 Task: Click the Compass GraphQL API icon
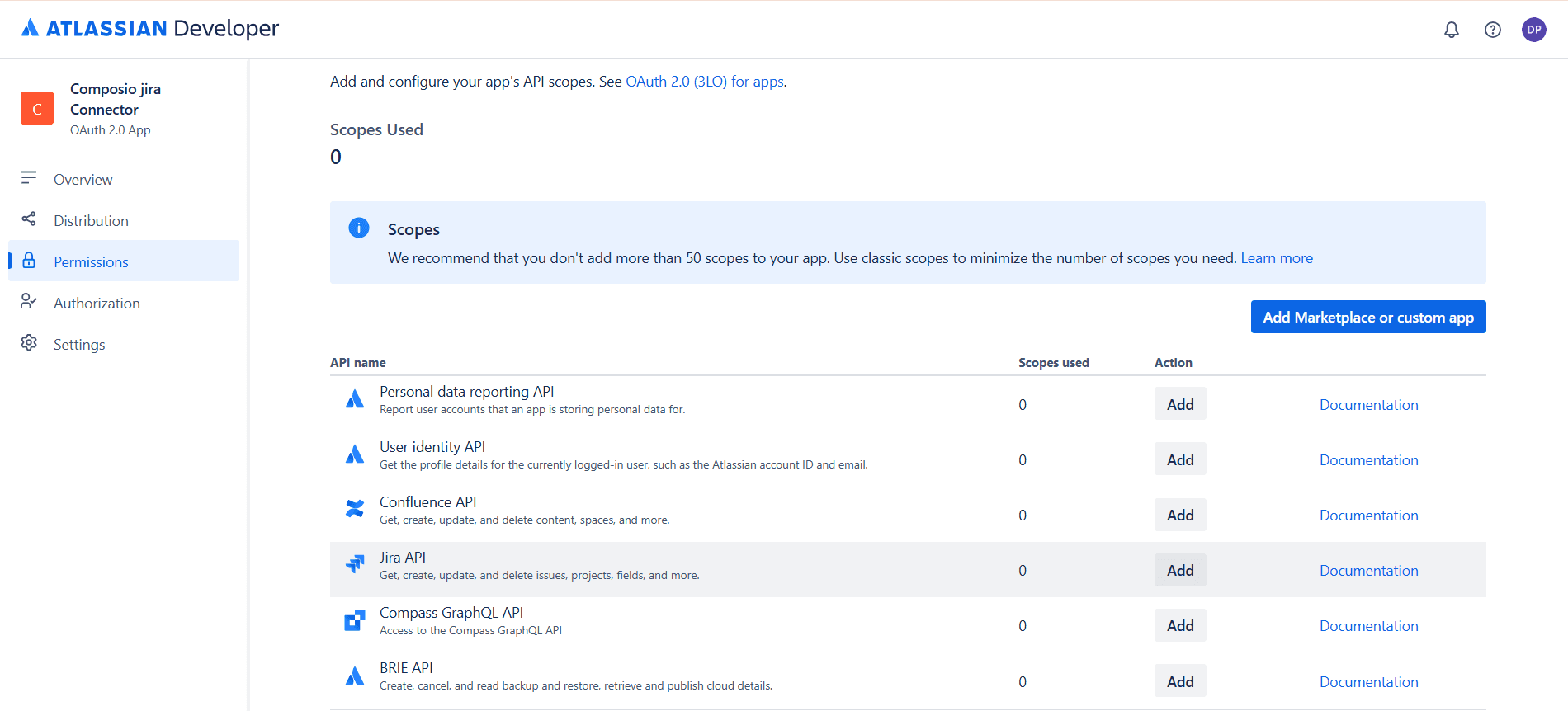pyautogui.click(x=355, y=620)
